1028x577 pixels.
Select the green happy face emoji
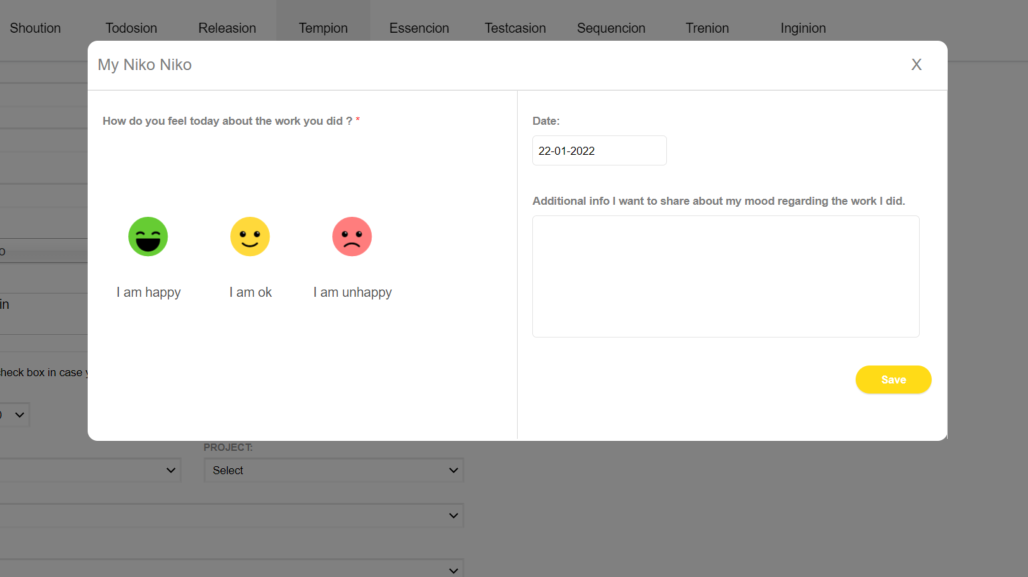[148, 237]
